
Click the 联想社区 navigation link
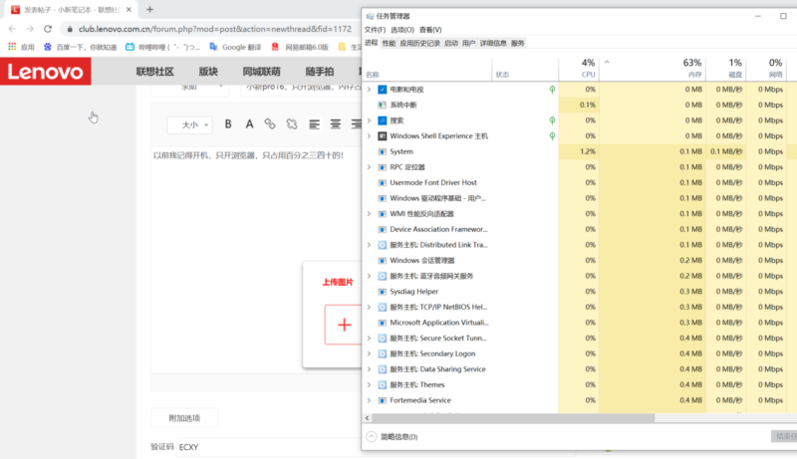pyautogui.click(x=155, y=72)
